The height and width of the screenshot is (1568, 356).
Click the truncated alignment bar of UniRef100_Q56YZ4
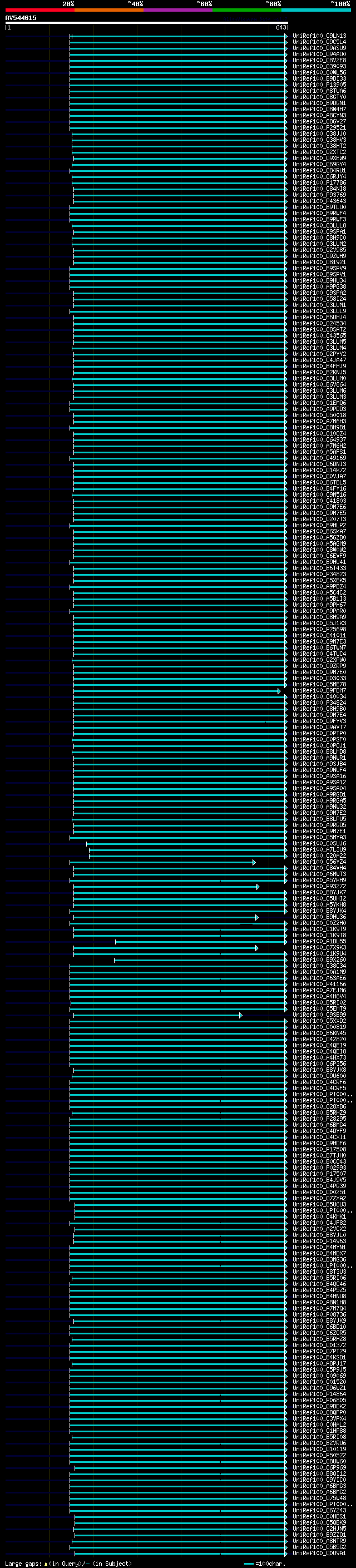tap(162, 863)
